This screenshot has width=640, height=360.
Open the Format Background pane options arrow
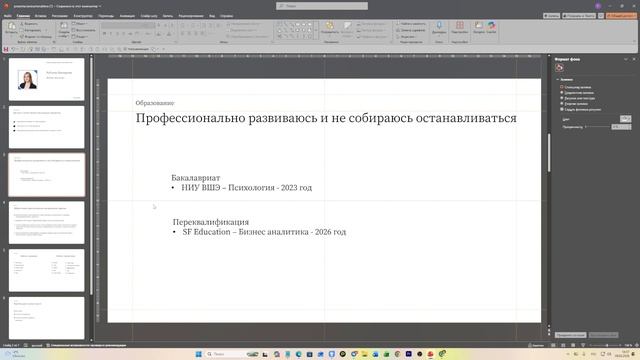point(626,59)
